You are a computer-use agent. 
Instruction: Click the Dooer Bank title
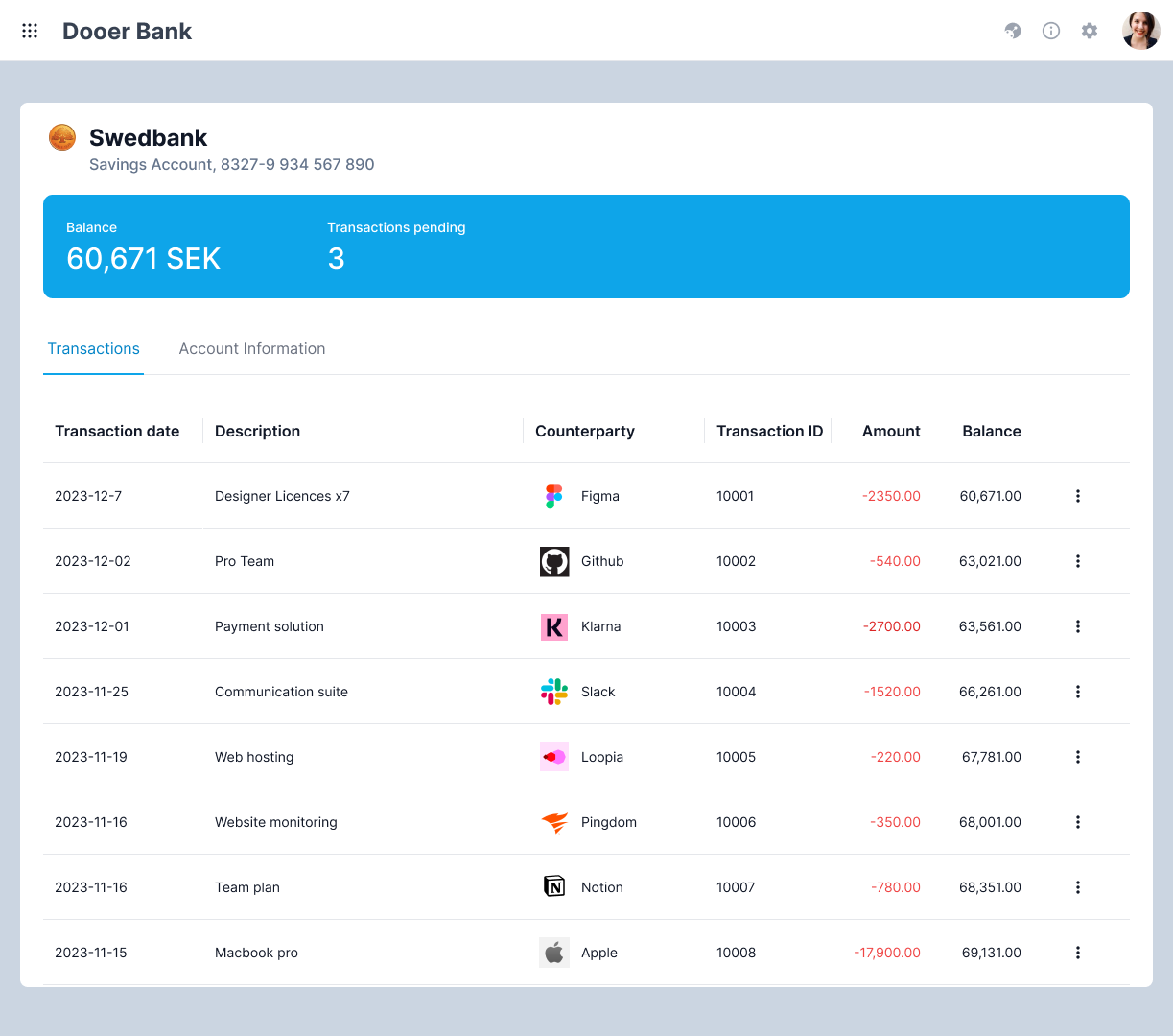(x=127, y=32)
